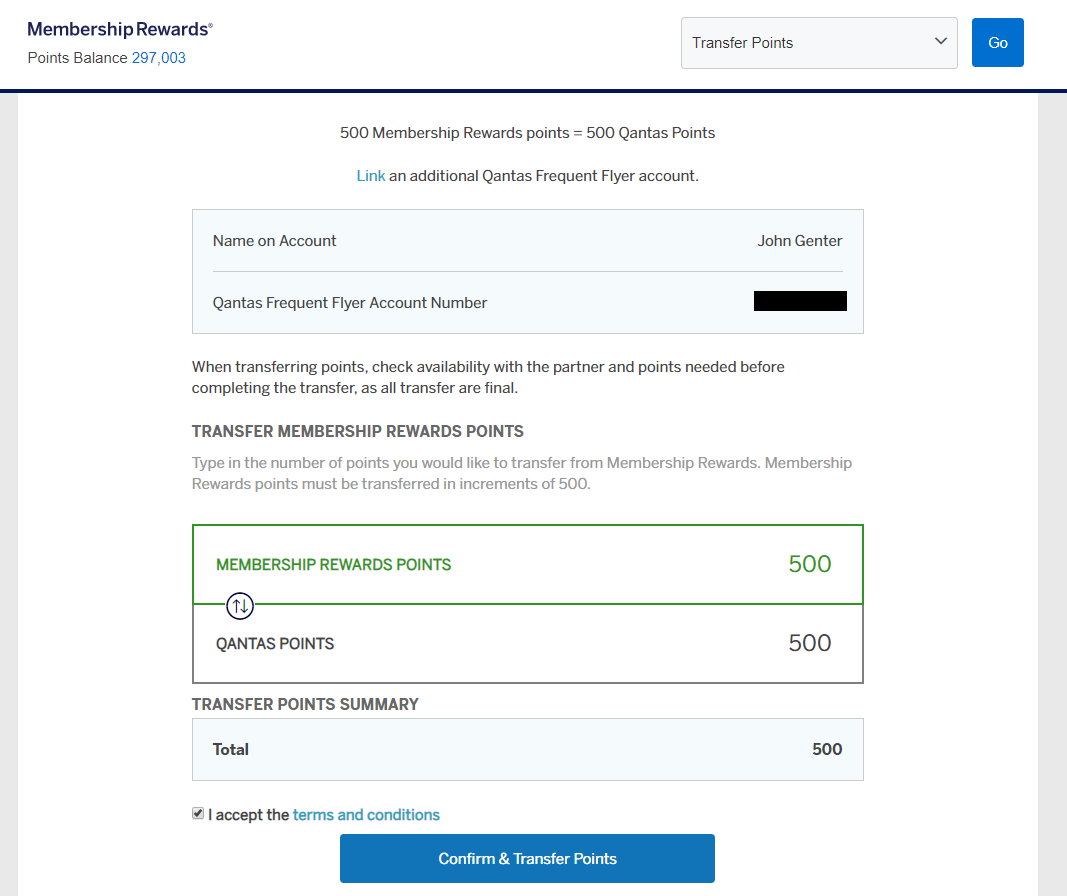This screenshot has height=896, width=1067.
Task: Click the 'I accept the' checkbox label
Action: point(249,815)
